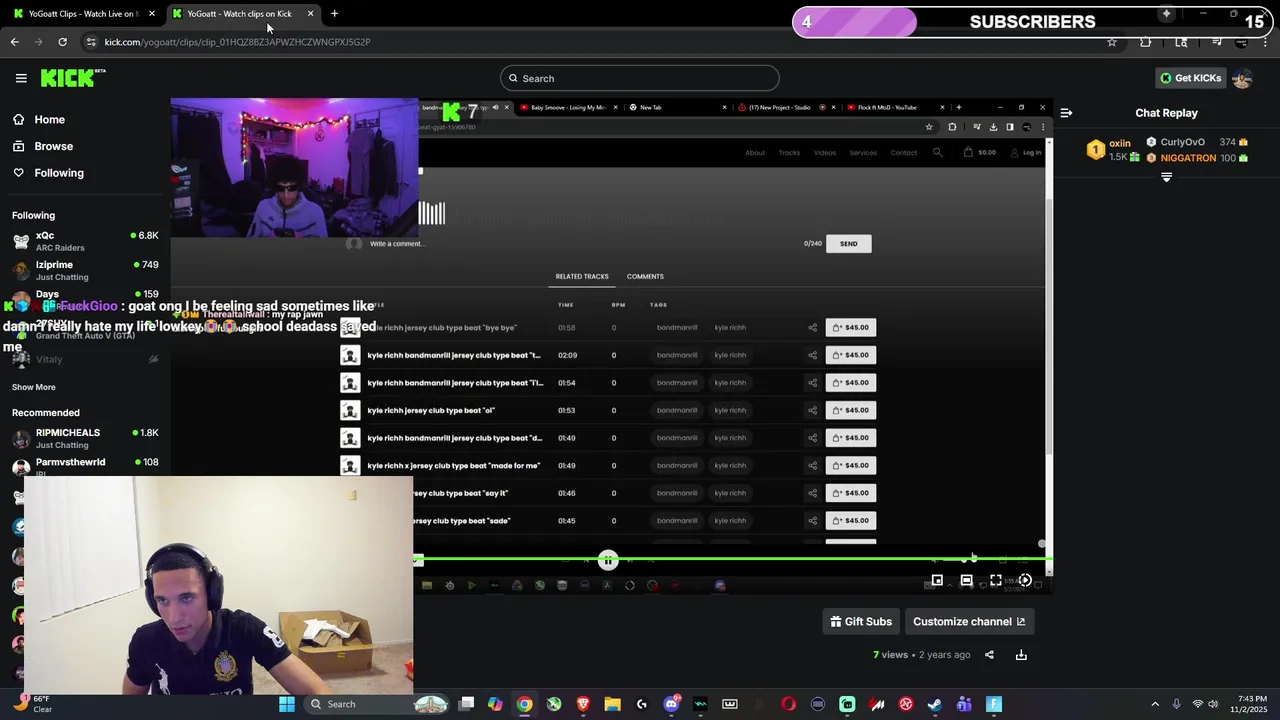Close the YoGoatt - Watch clips tab
This screenshot has width=1280, height=720.
coord(310,13)
